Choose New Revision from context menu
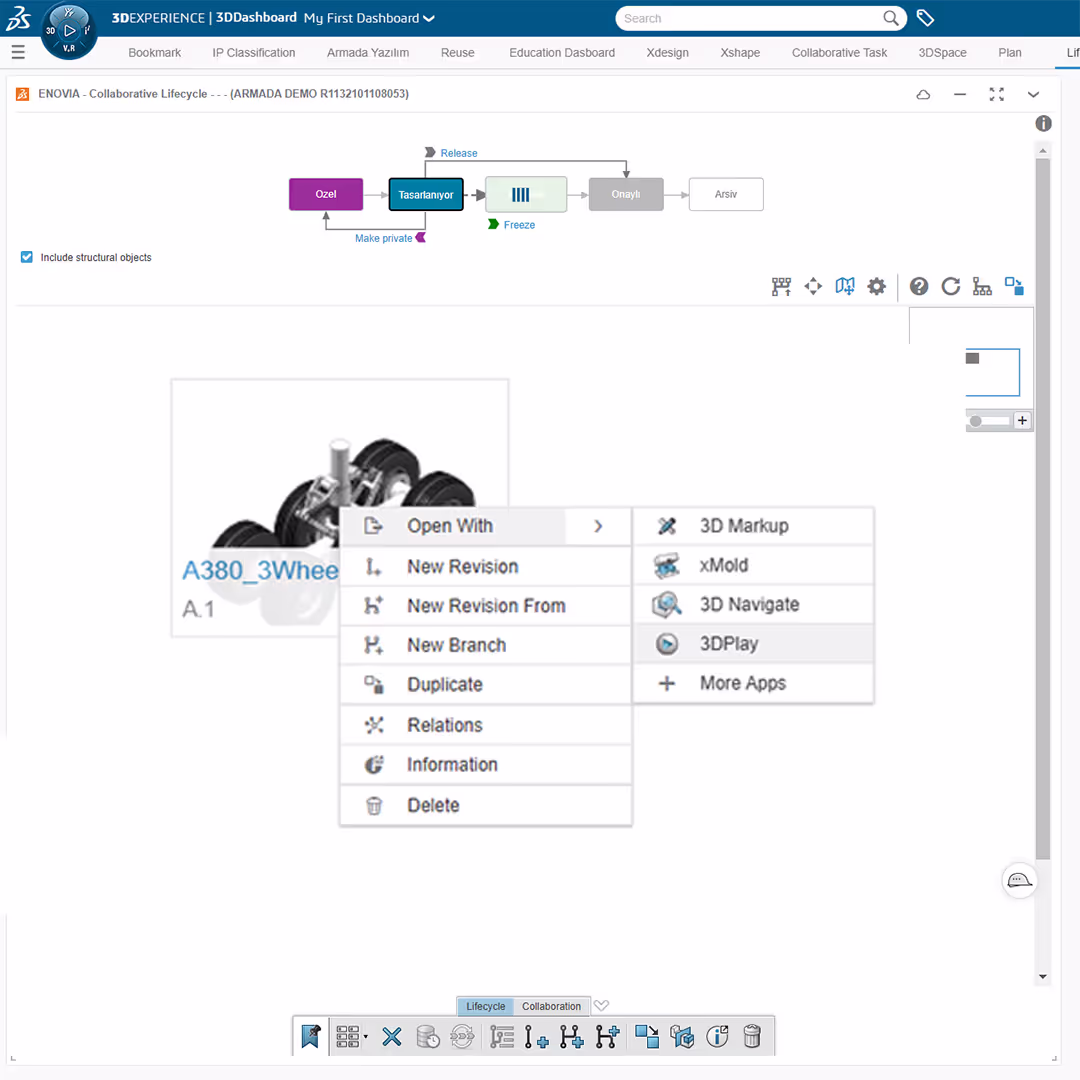 486,566
